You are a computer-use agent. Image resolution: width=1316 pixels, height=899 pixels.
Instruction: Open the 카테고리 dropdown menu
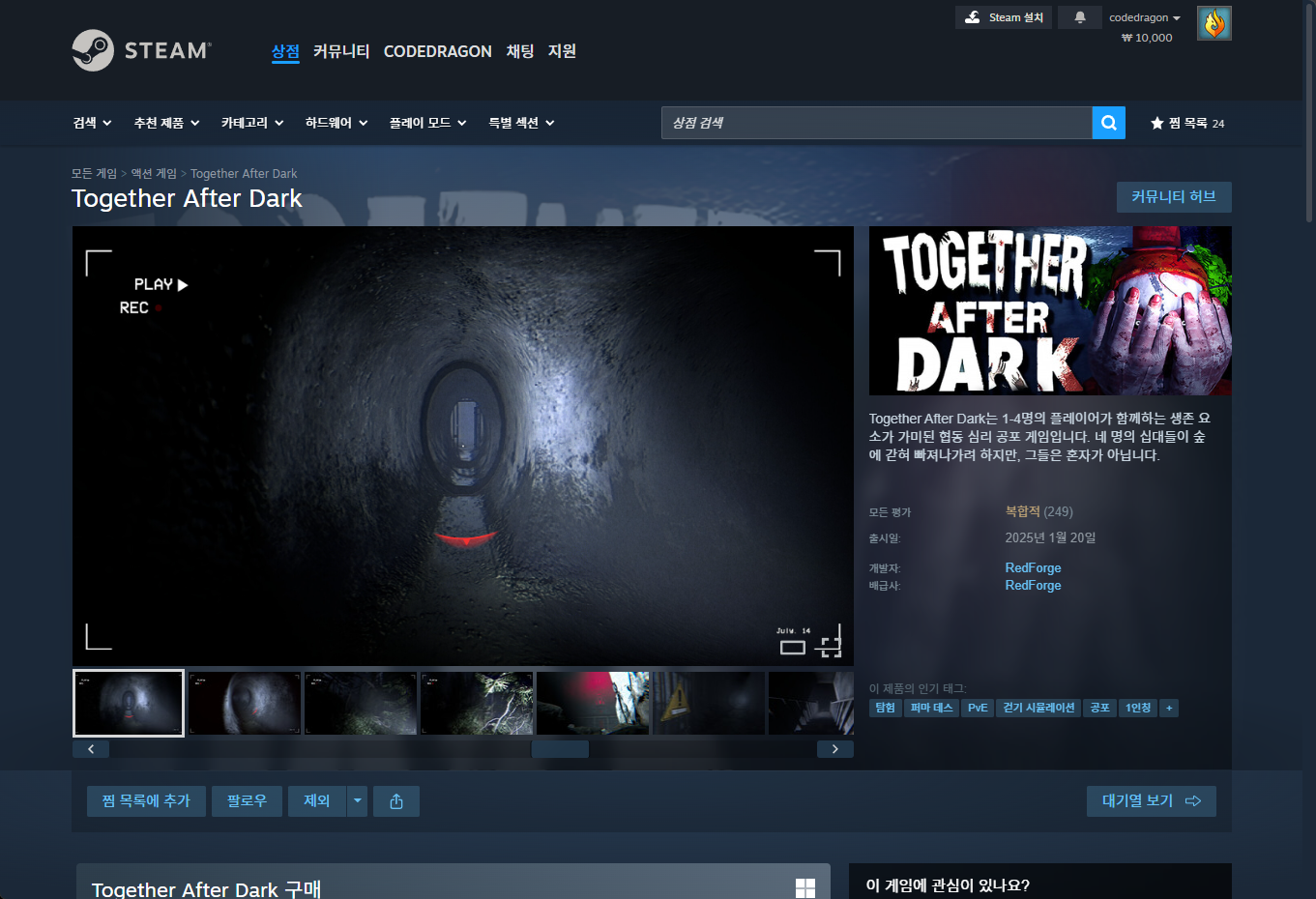[252, 123]
